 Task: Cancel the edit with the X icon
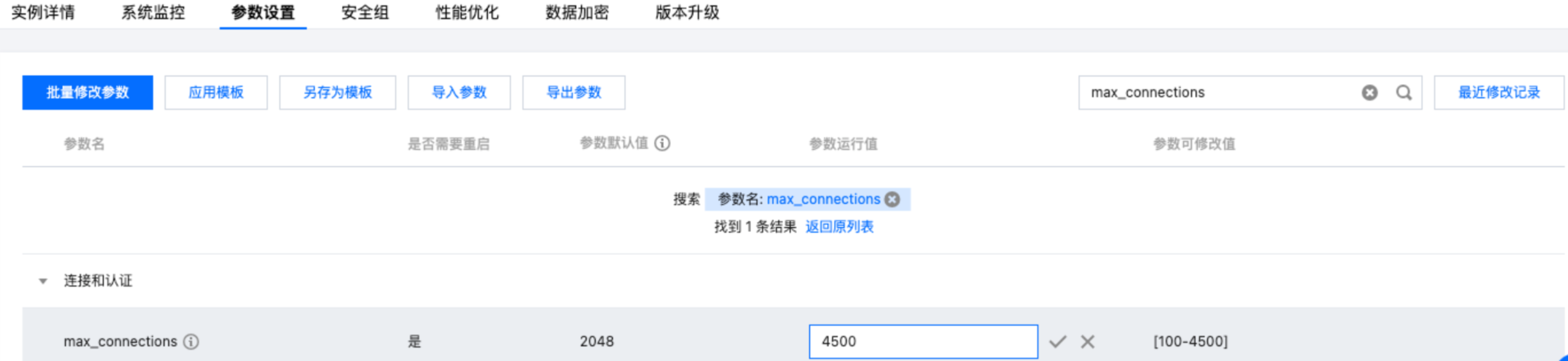click(1087, 342)
